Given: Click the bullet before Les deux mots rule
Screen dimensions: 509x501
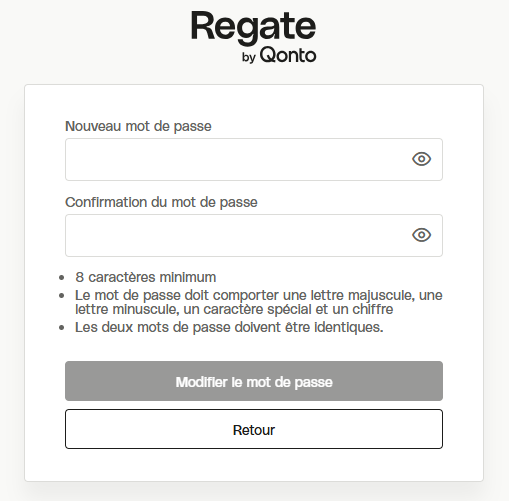Looking at the screenshot, I should click(x=61, y=328).
